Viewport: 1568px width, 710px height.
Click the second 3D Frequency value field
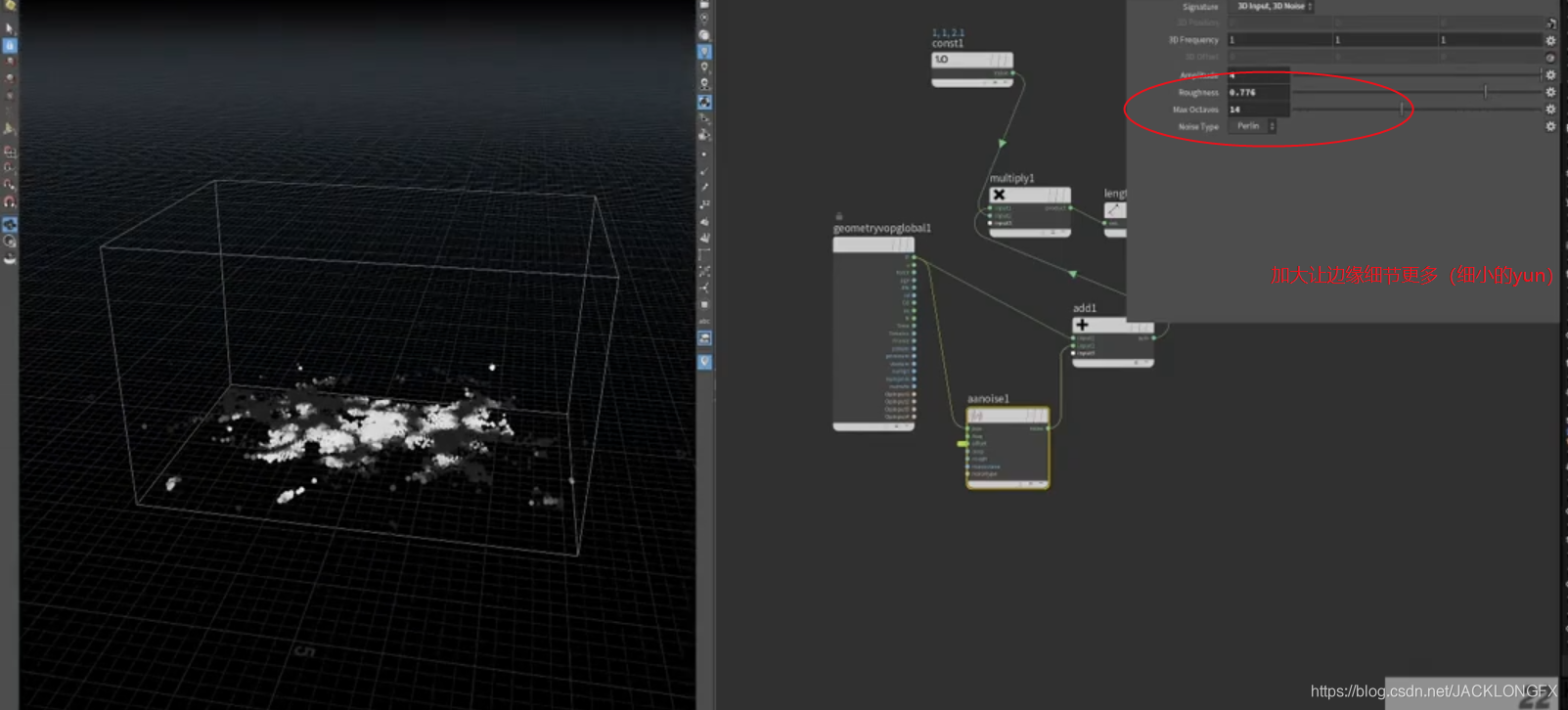[1385, 40]
